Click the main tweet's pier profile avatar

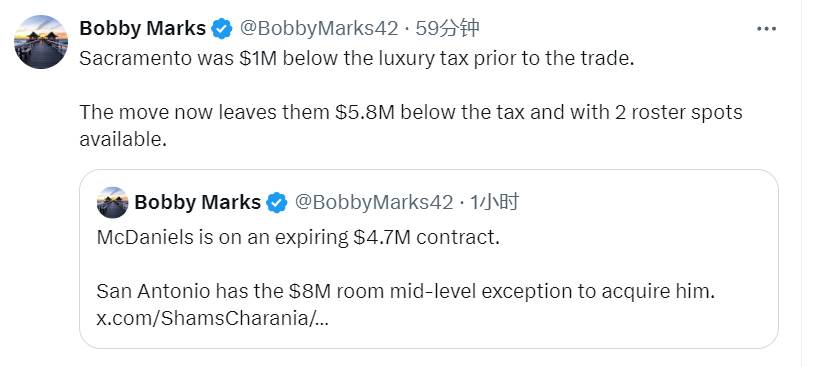(x=41, y=42)
